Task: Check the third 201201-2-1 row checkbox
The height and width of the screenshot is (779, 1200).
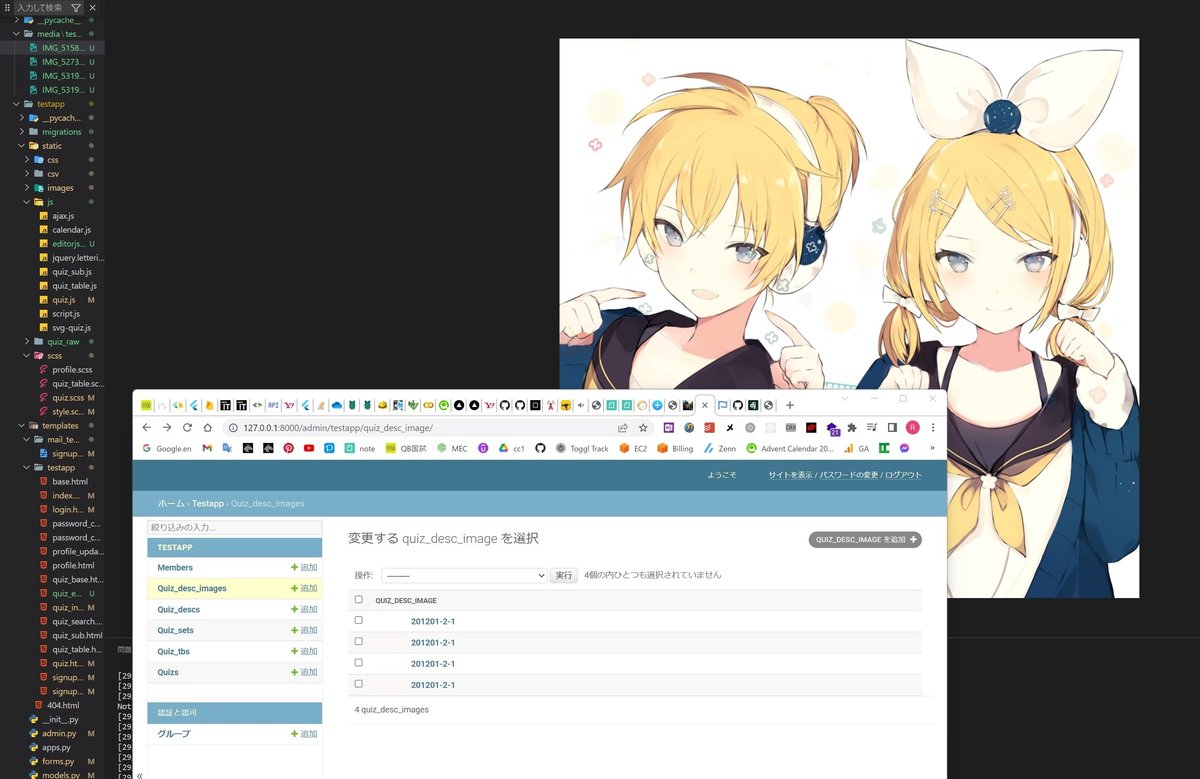Action: point(359,663)
